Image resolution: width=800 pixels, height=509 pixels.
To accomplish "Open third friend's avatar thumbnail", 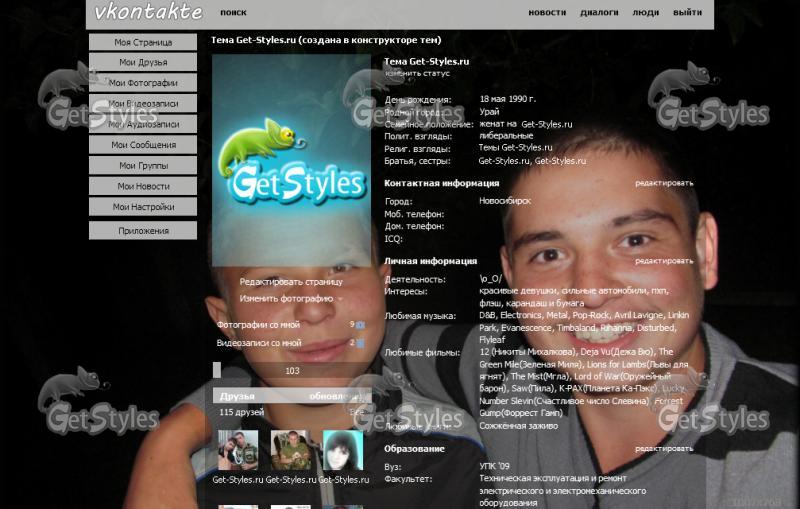I will click(x=343, y=451).
